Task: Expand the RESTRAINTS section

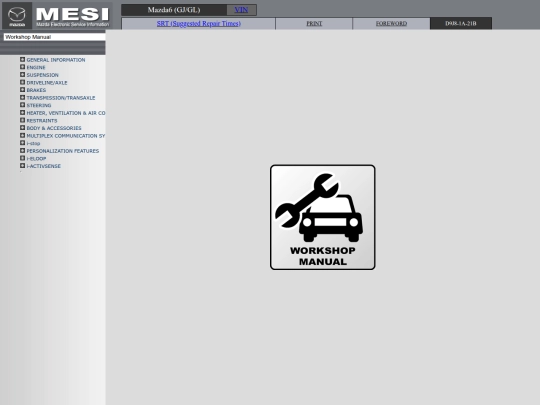Action: pos(22,120)
